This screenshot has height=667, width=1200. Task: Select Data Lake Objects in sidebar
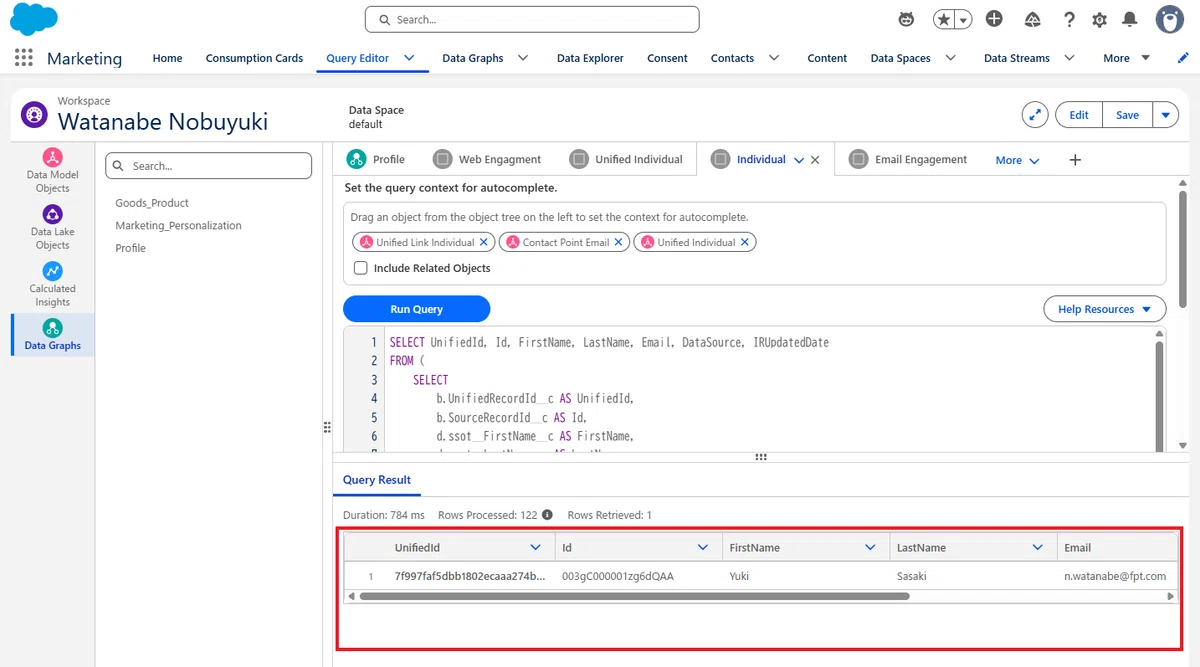[53, 227]
